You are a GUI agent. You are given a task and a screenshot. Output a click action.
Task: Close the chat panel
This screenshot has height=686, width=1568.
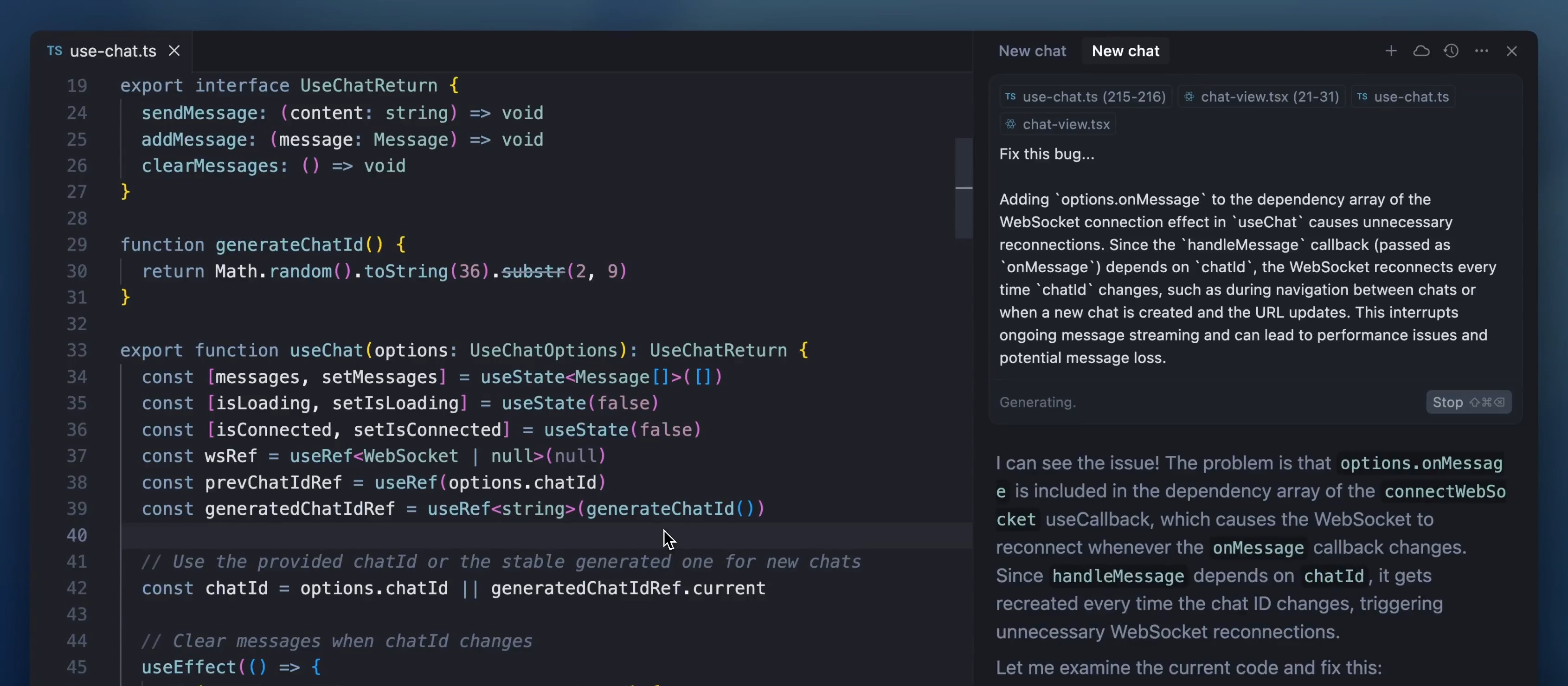(1511, 51)
